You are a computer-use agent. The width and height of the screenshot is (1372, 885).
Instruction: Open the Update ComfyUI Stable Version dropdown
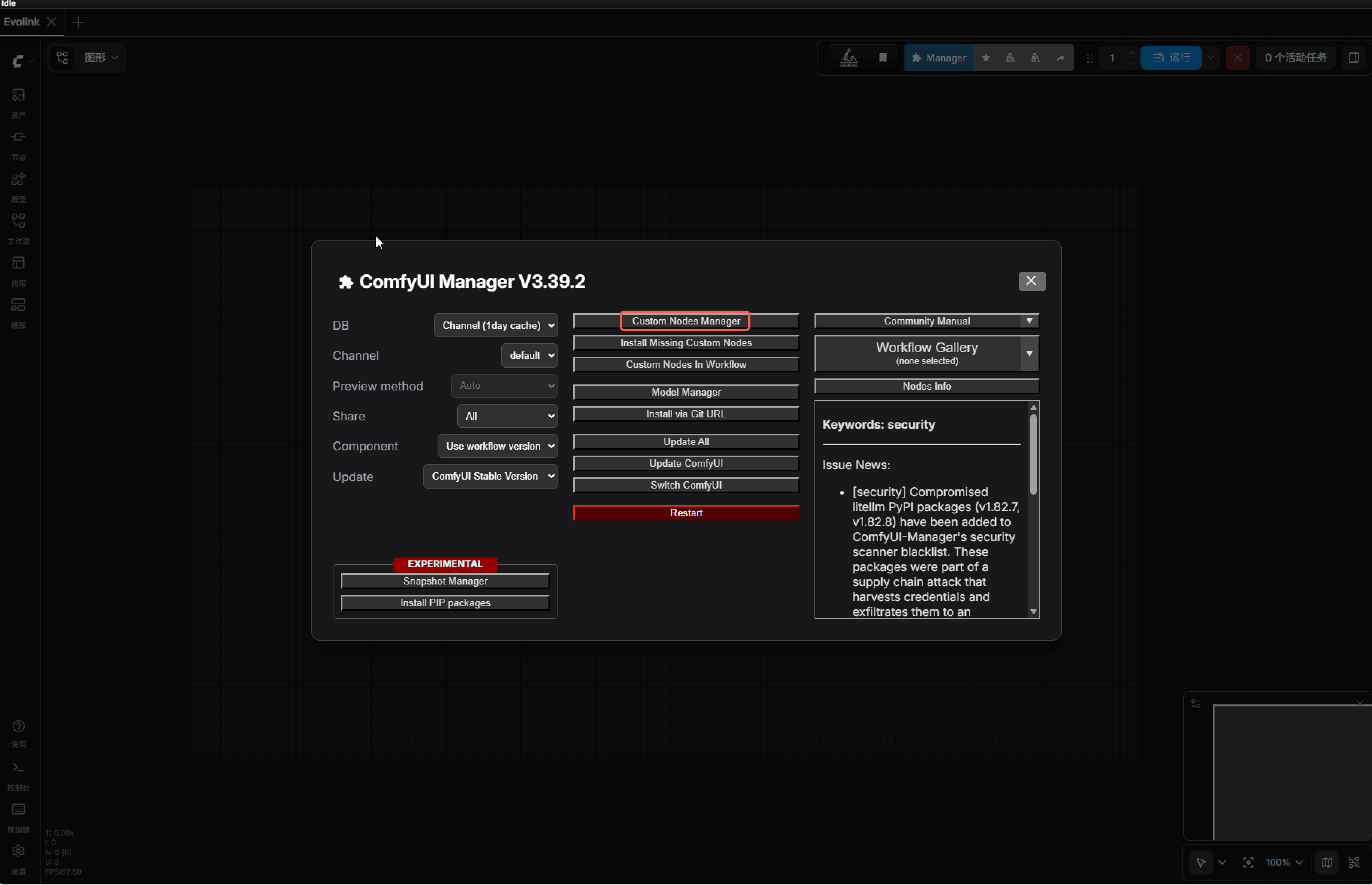point(490,476)
